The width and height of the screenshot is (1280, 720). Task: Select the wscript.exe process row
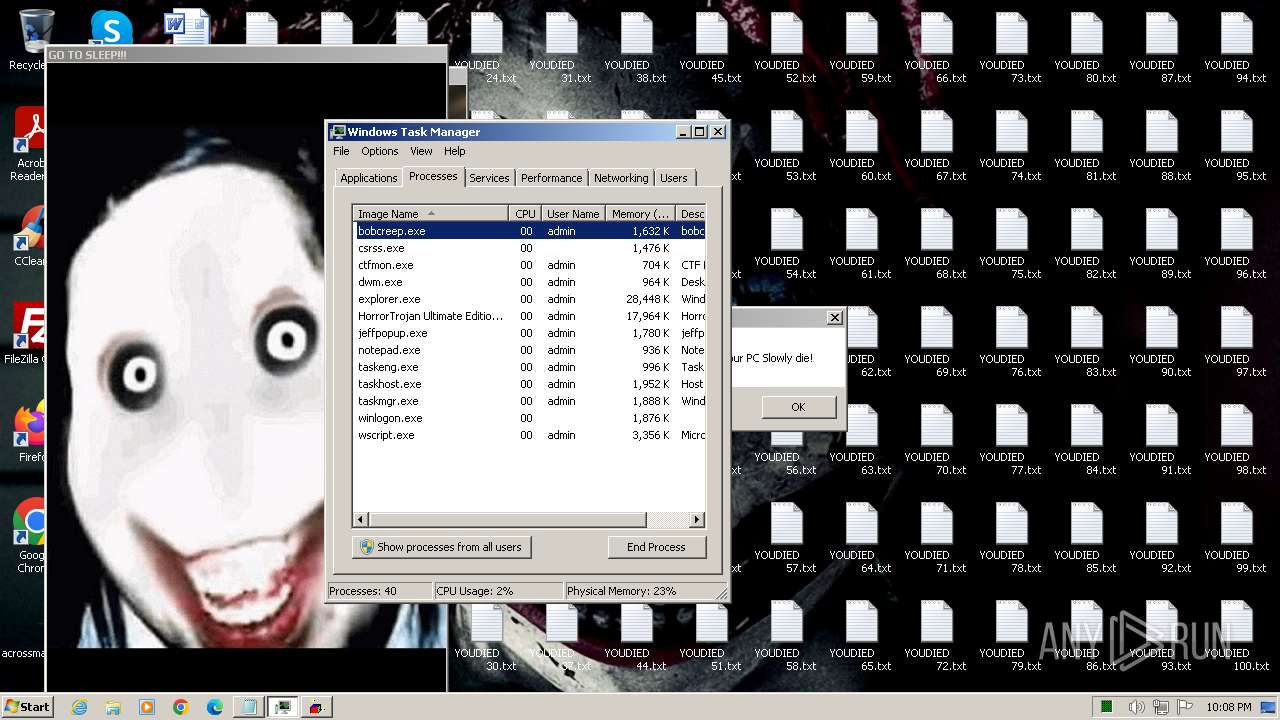point(529,435)
